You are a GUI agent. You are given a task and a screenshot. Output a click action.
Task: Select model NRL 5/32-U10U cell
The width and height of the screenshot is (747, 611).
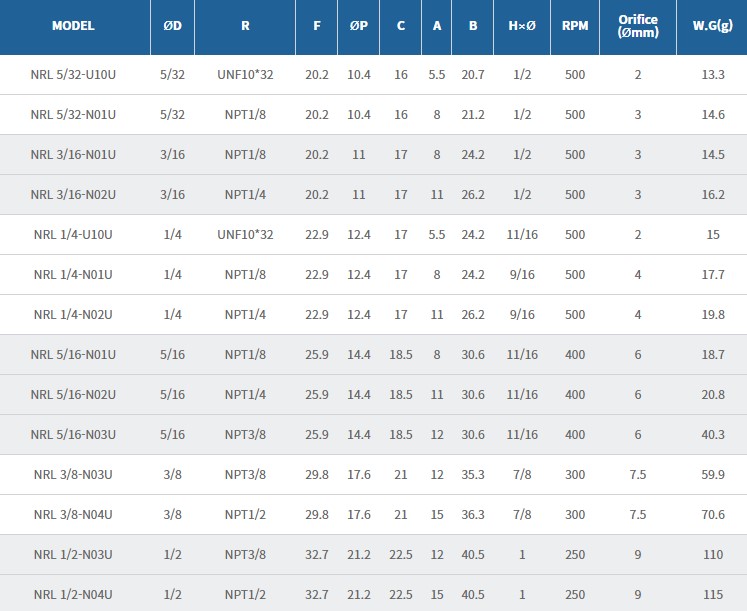coord(73,75)
